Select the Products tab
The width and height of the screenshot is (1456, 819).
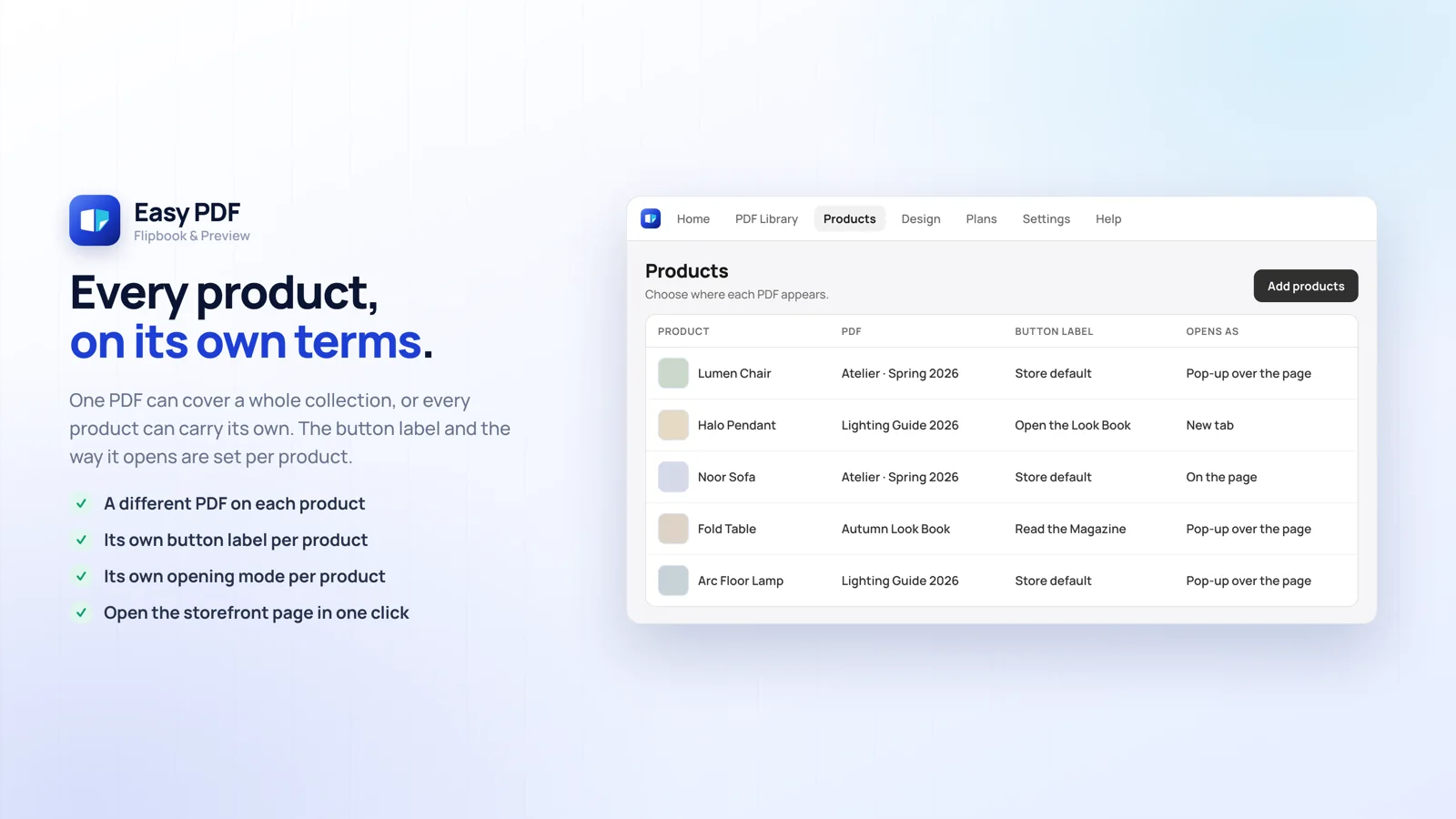[849, 218]
